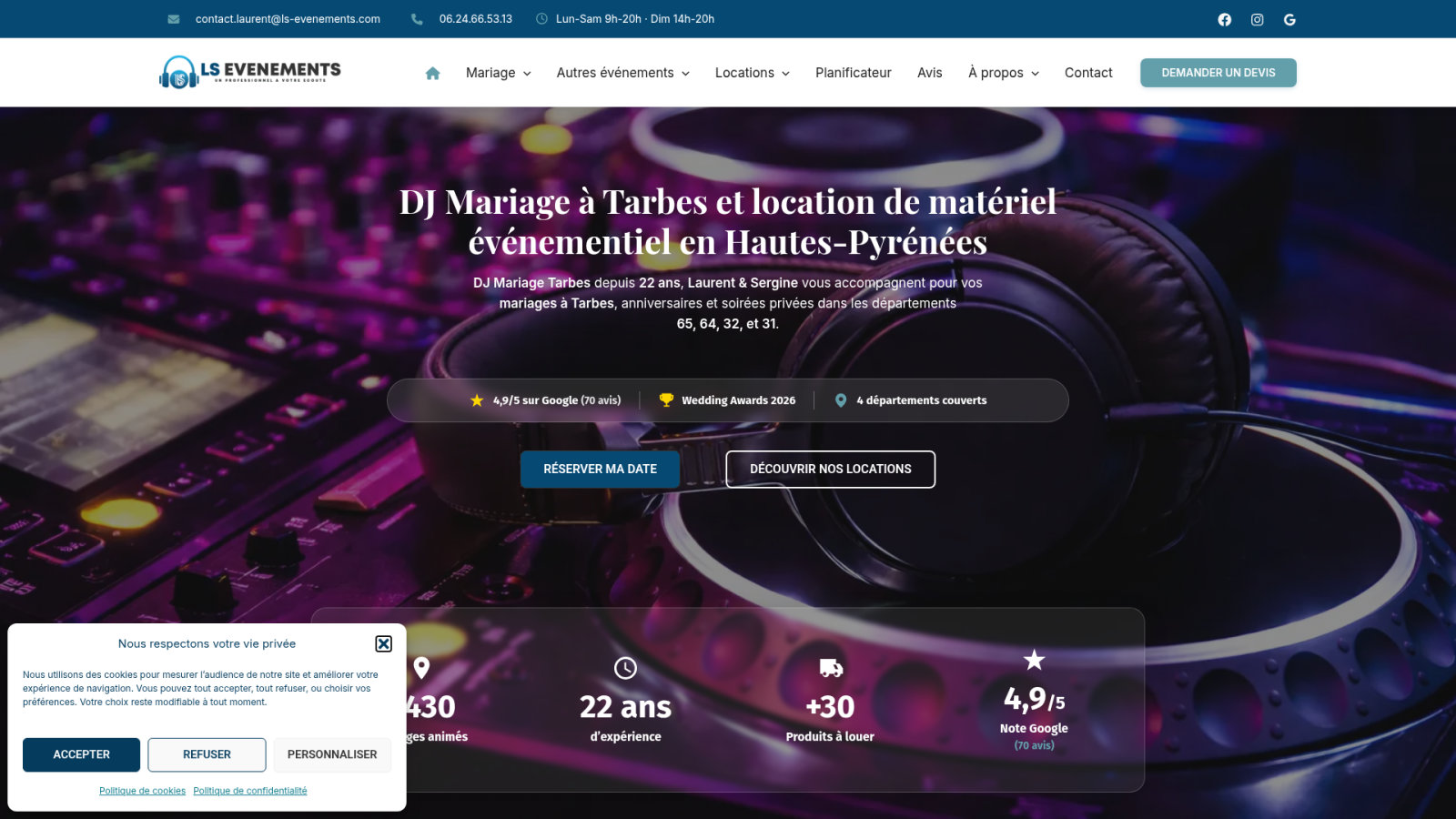Click the Note Google label
The height and width of the screenshot is (819, 1456).
(x=1034, y=729)
